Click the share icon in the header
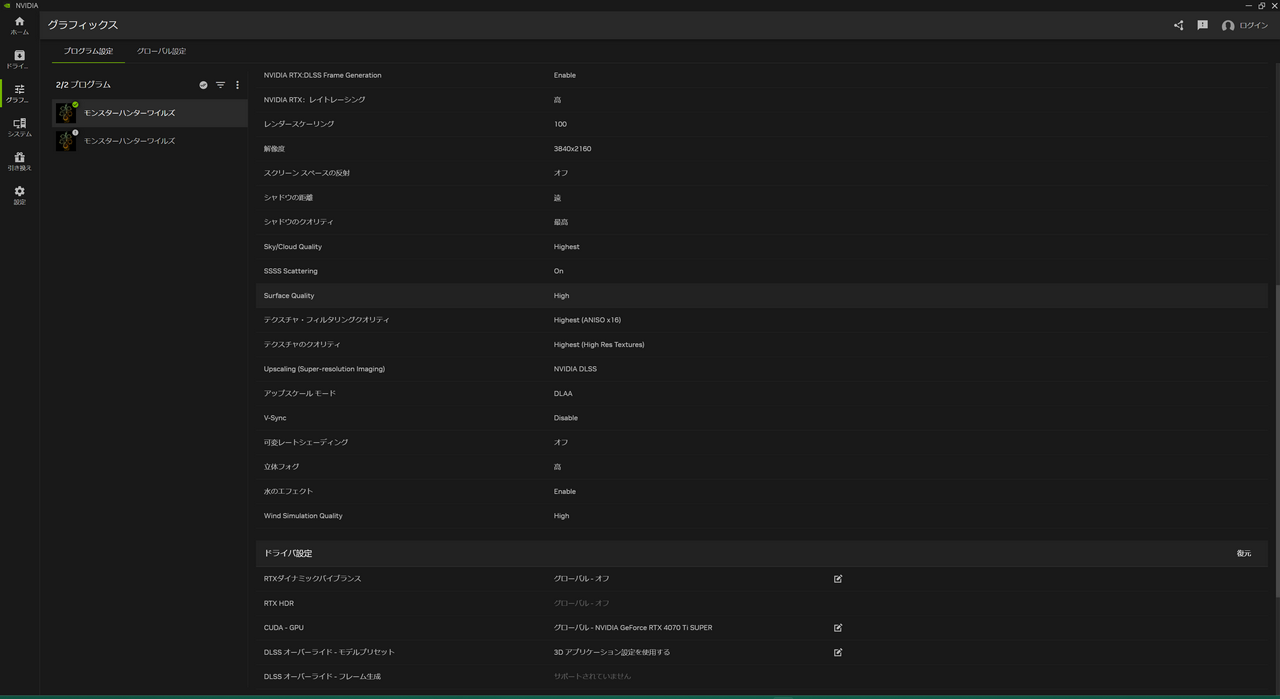1280x699 pixels. (x=1178, y=25)
